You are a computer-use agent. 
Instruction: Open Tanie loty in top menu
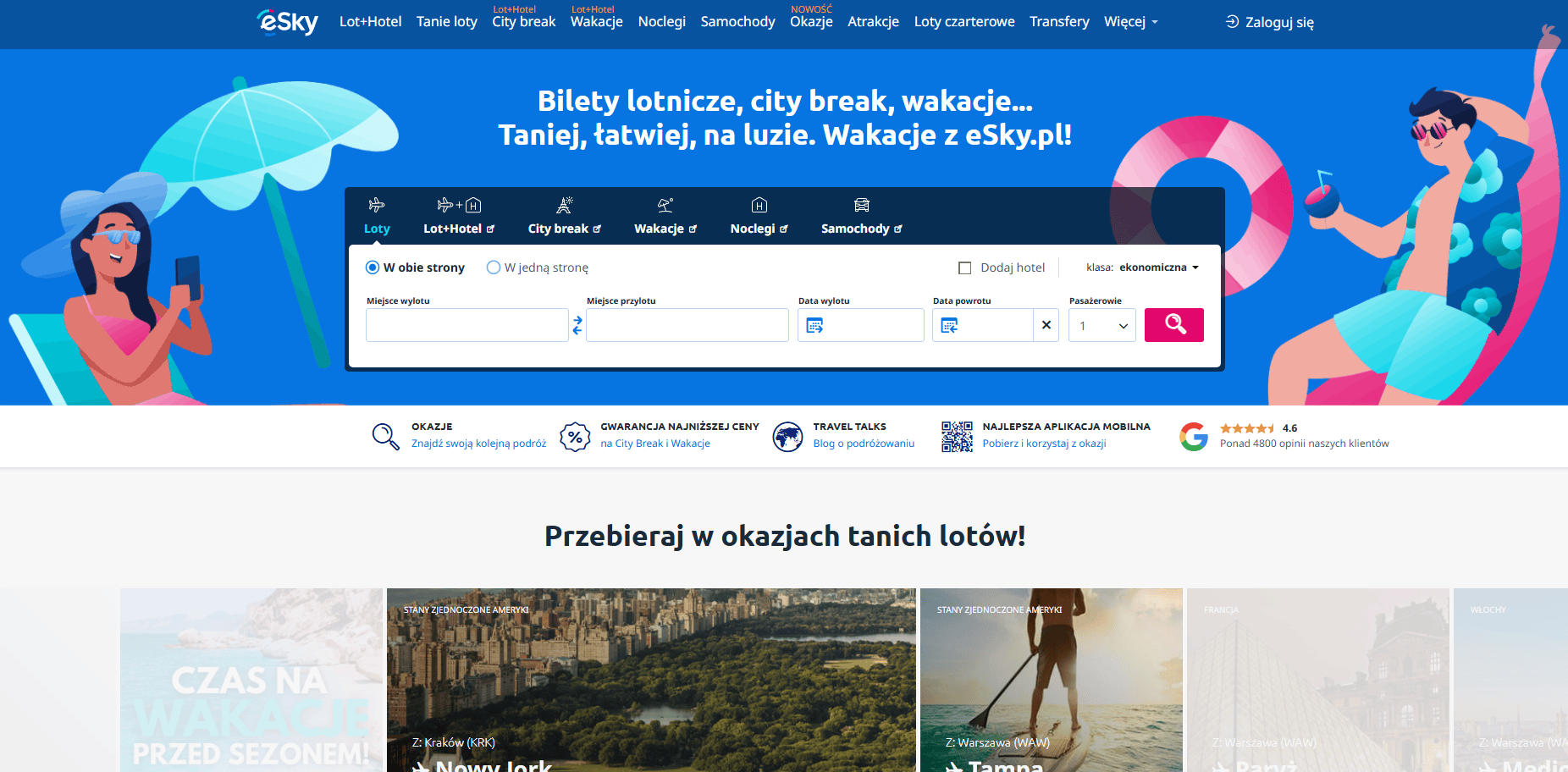point(447,22)
